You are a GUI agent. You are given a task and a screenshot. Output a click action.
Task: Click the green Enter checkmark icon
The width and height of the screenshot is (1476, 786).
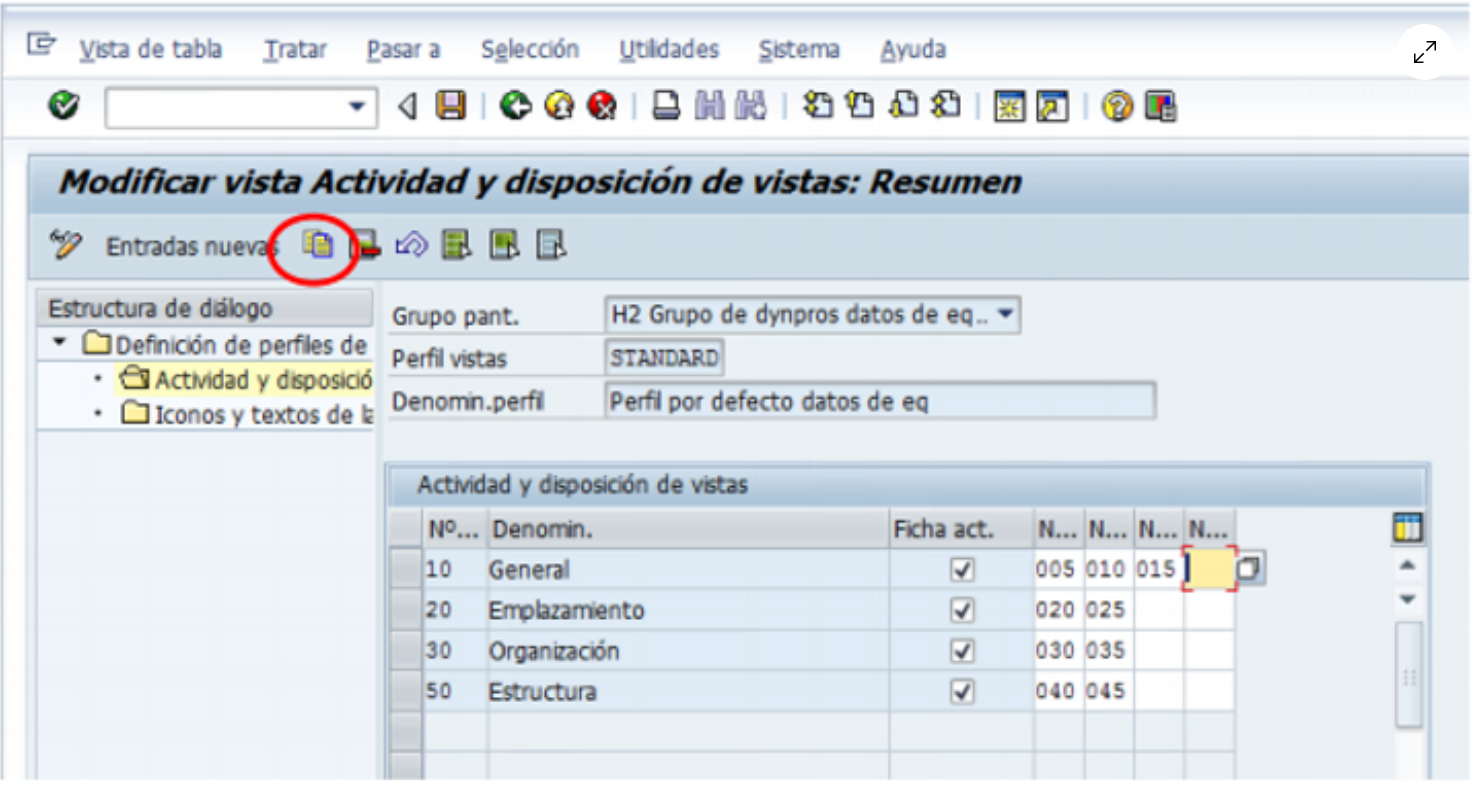click(x=64, y=104)
